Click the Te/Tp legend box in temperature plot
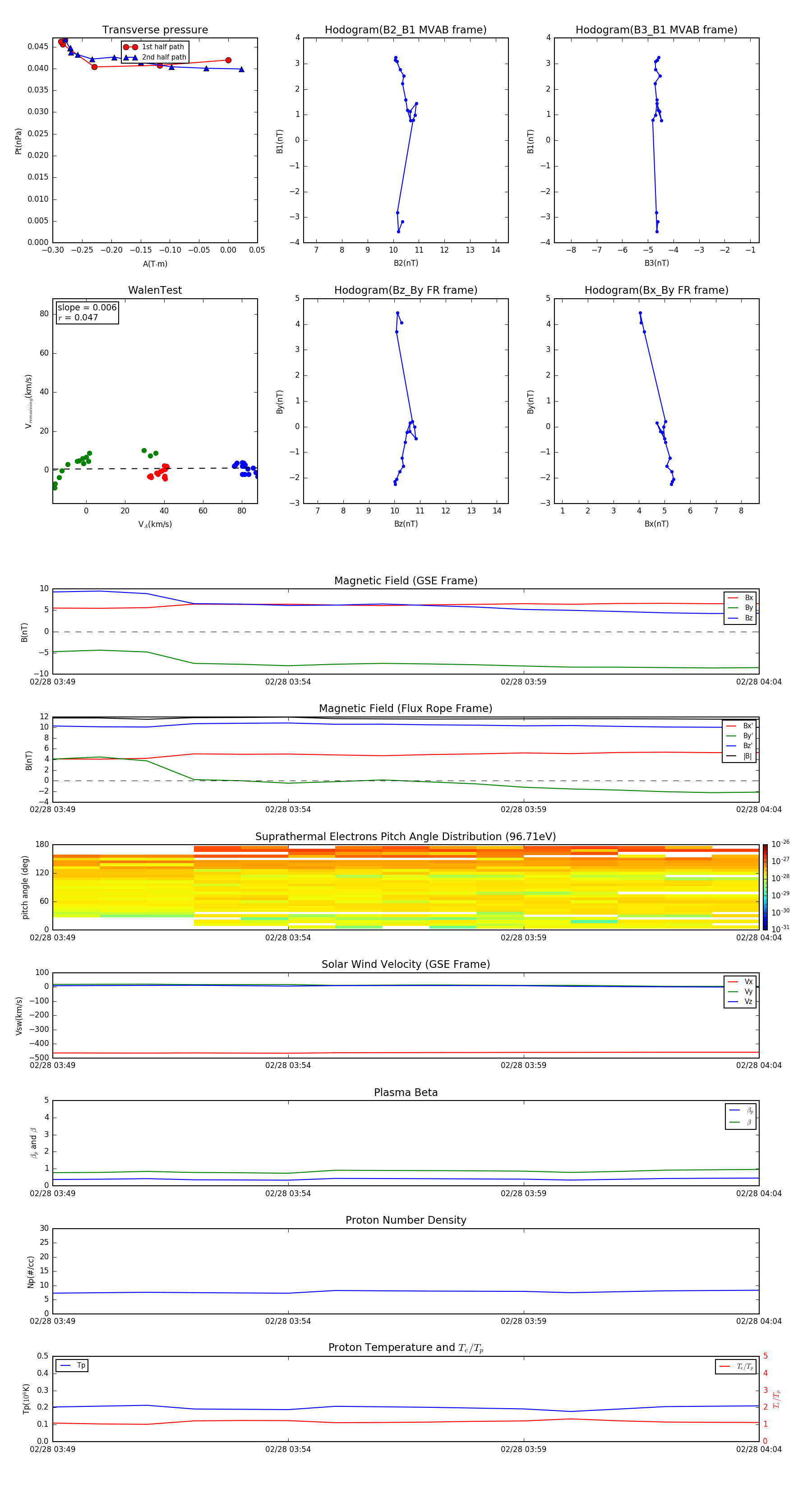This screenshot has width=812, height=1489. coord(736,1366)
